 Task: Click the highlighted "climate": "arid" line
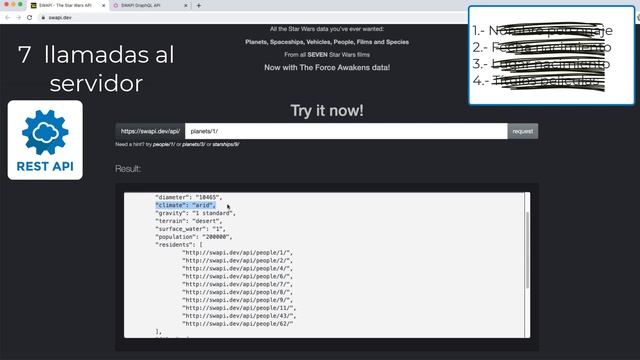185,205
